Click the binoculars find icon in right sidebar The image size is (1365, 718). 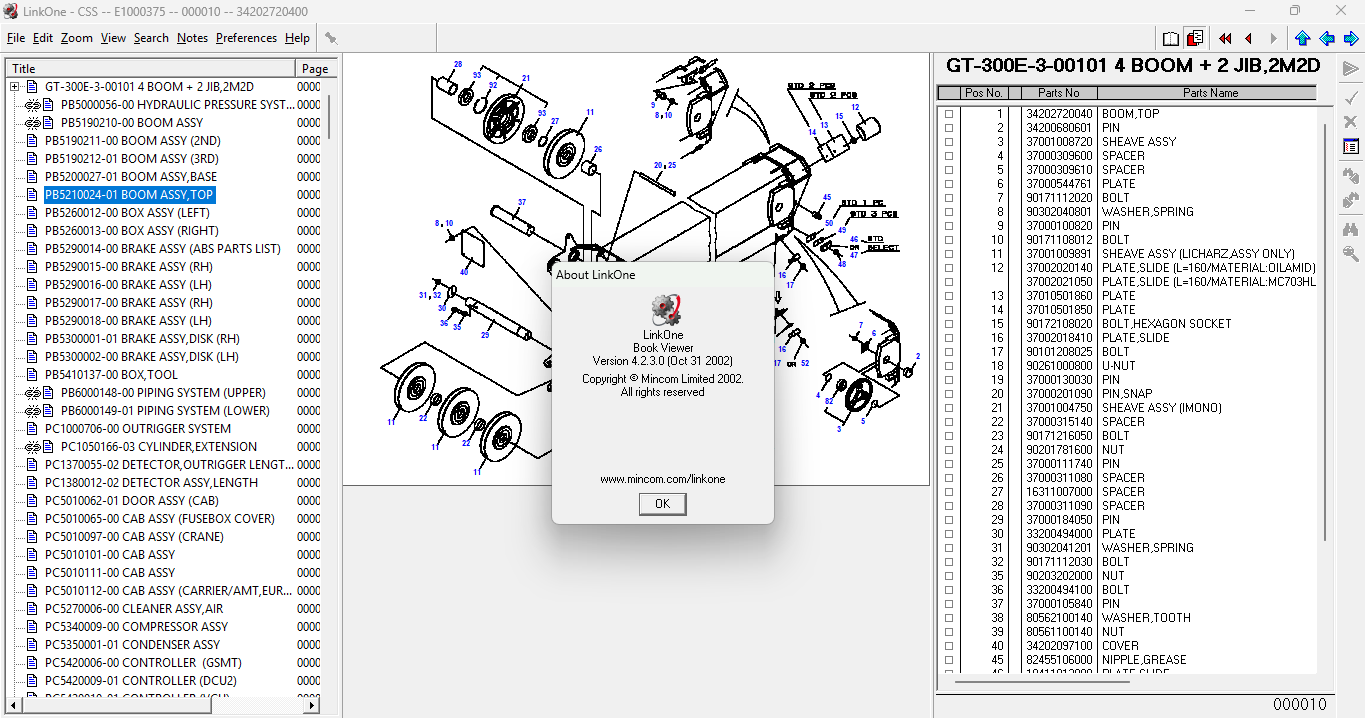coord(1351,229)
